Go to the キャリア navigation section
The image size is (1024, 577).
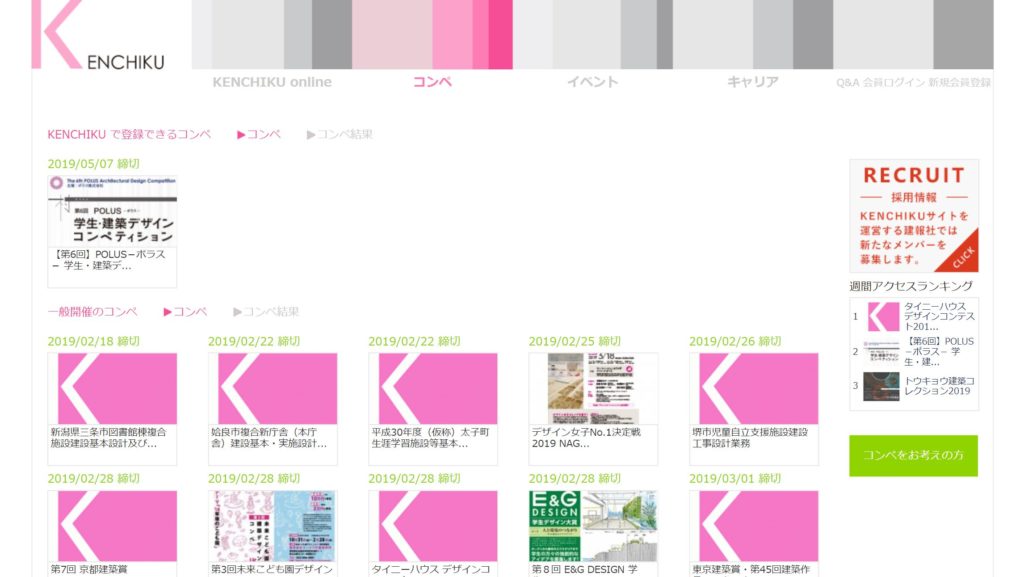tap(752, 82)
